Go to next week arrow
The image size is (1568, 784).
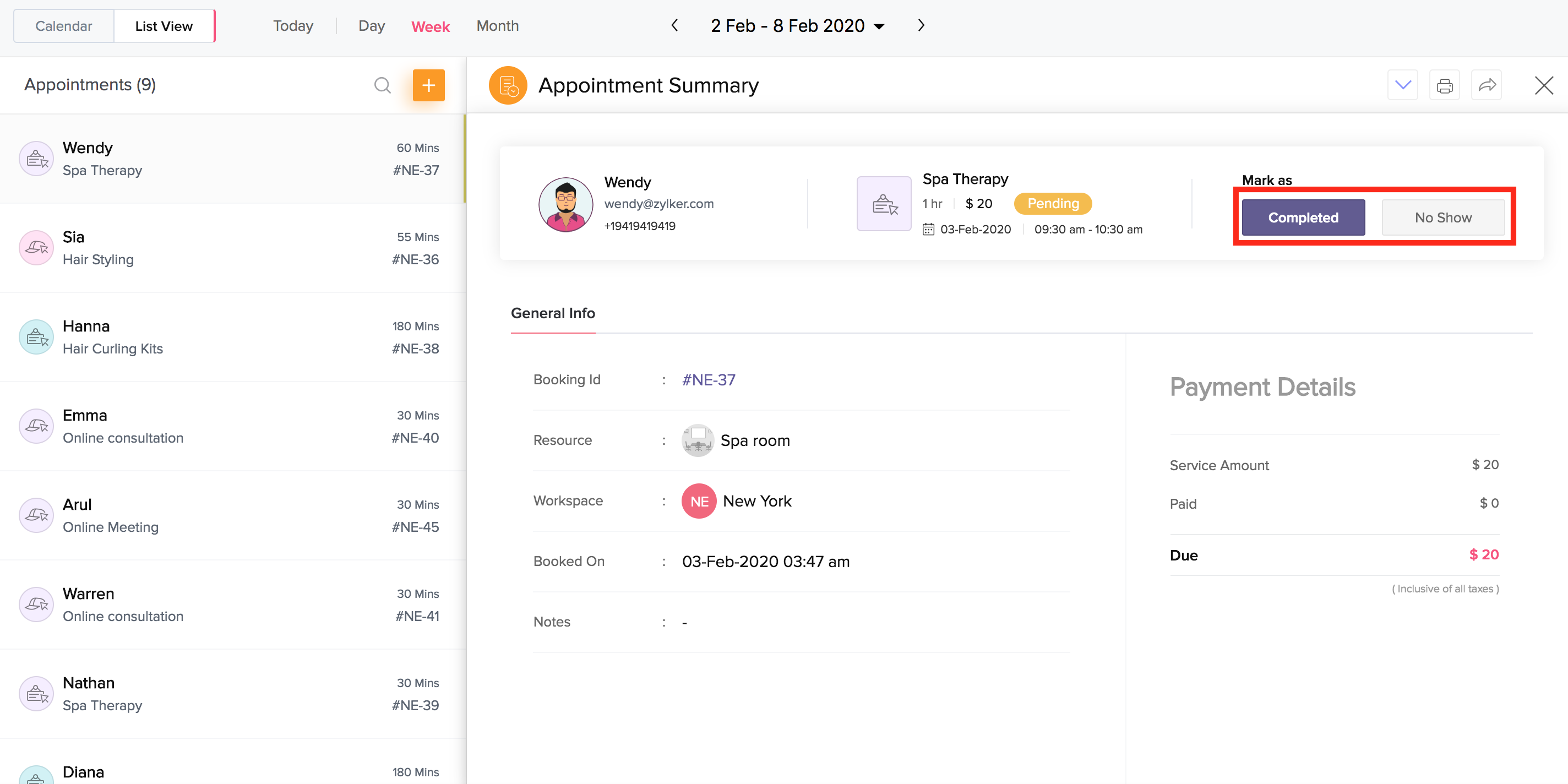point(921,25)
